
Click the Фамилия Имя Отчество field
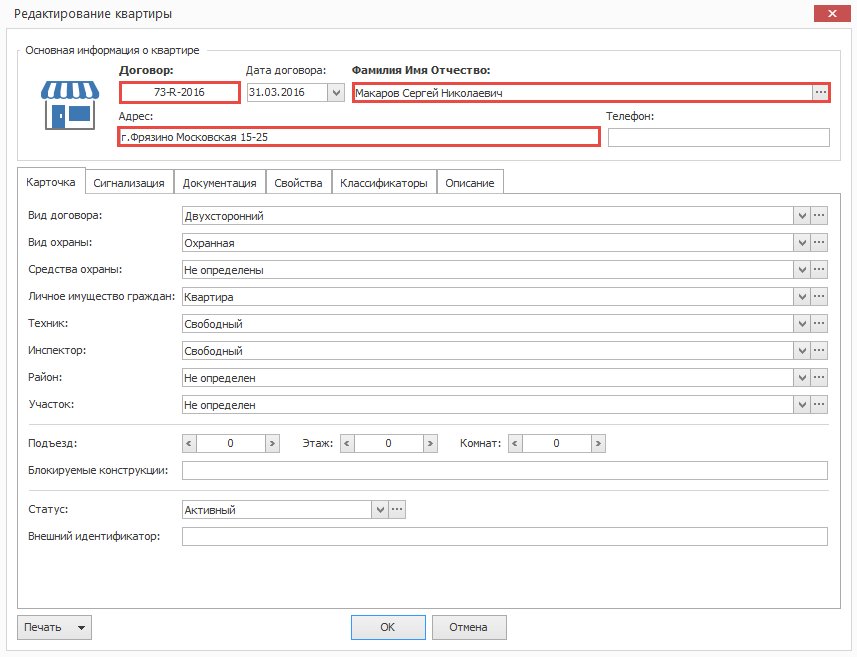[x=583, y=92]
